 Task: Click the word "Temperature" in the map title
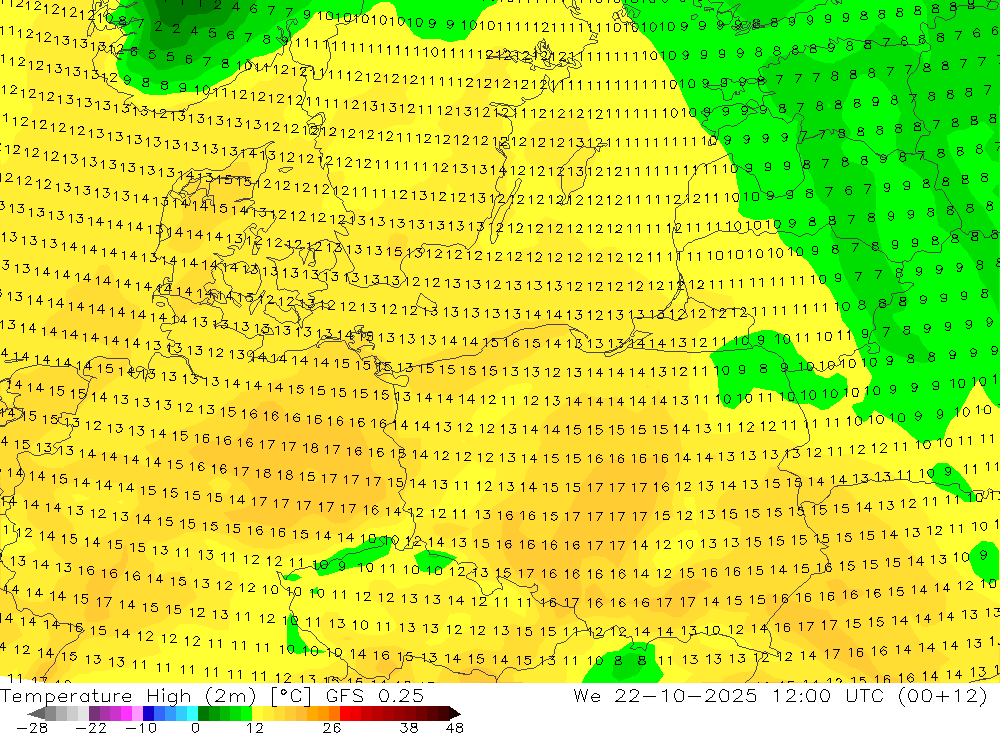(66, 696)
